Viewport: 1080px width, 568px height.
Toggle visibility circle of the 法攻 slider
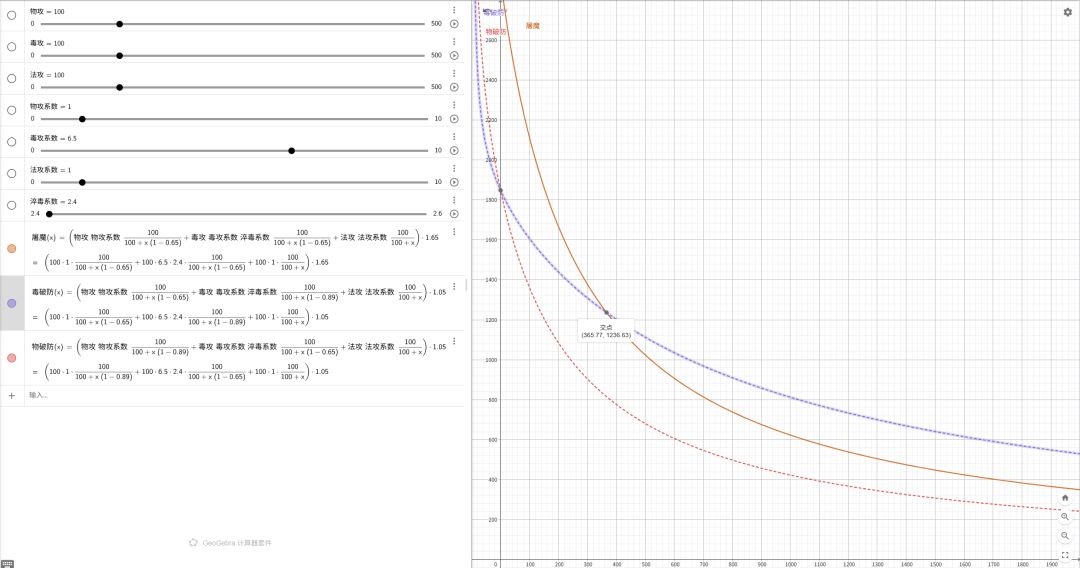[12, 78]
